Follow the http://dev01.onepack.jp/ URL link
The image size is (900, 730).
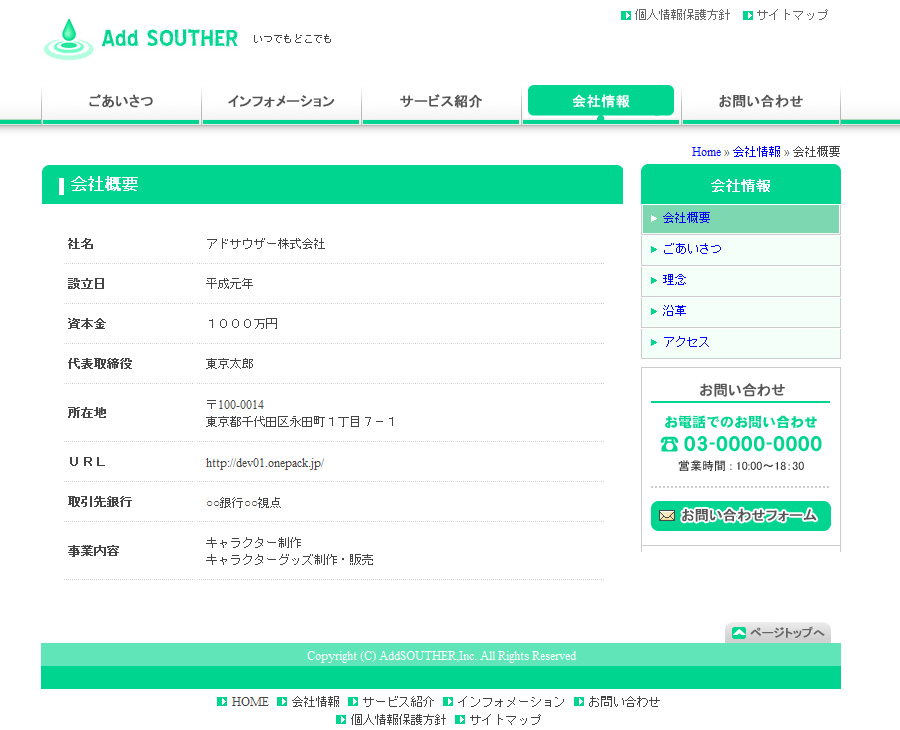tap(264, 463)
